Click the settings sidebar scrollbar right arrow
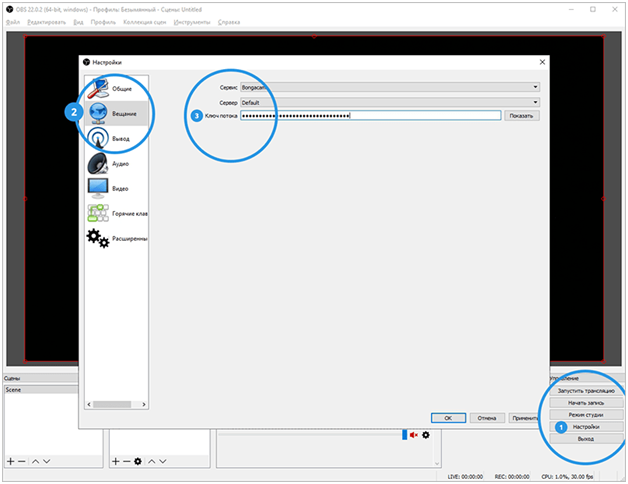The width and height of the screenshot is (628, 484). point(144,404)
